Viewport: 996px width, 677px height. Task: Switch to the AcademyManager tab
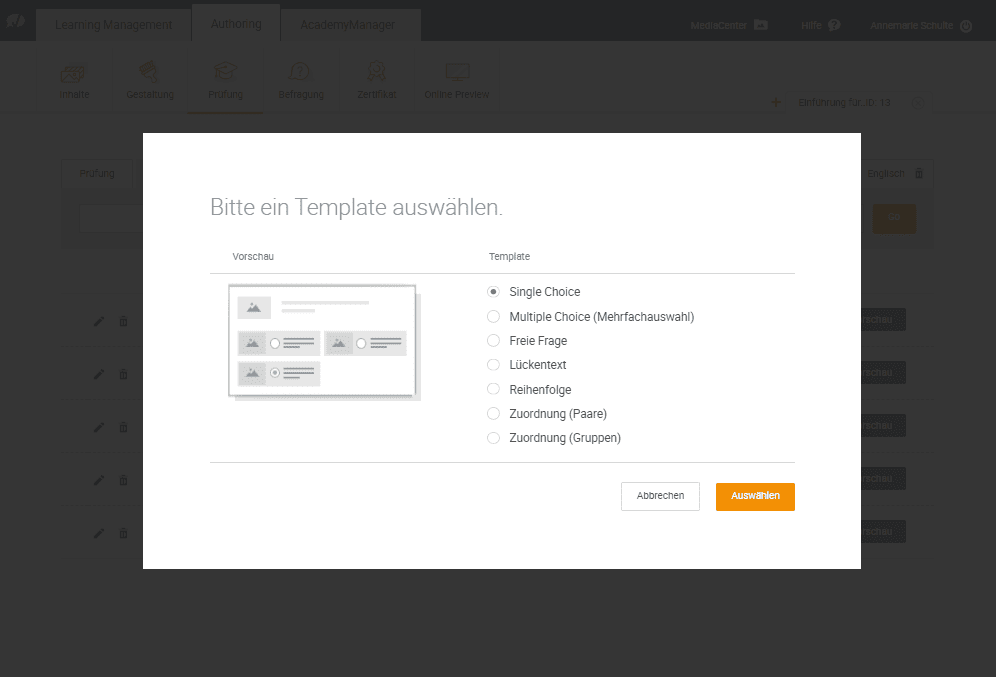[347, 25]
